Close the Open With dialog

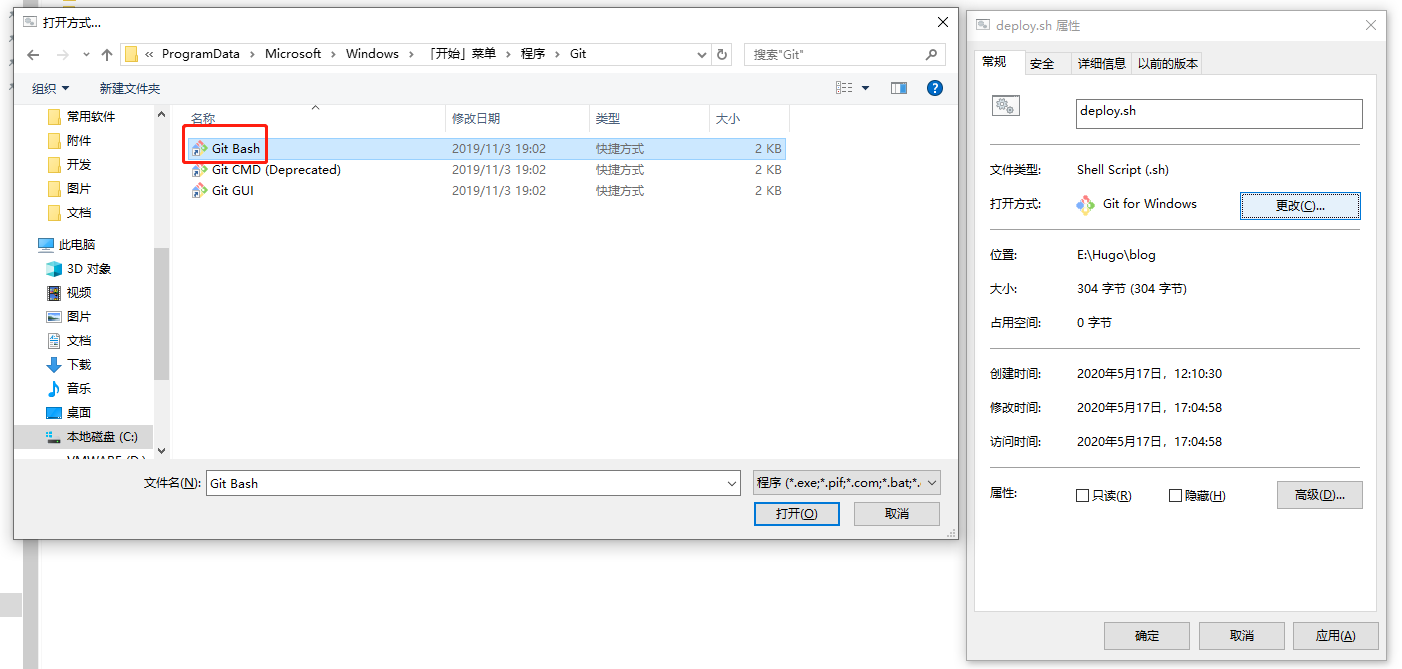[x=942, y=22]
